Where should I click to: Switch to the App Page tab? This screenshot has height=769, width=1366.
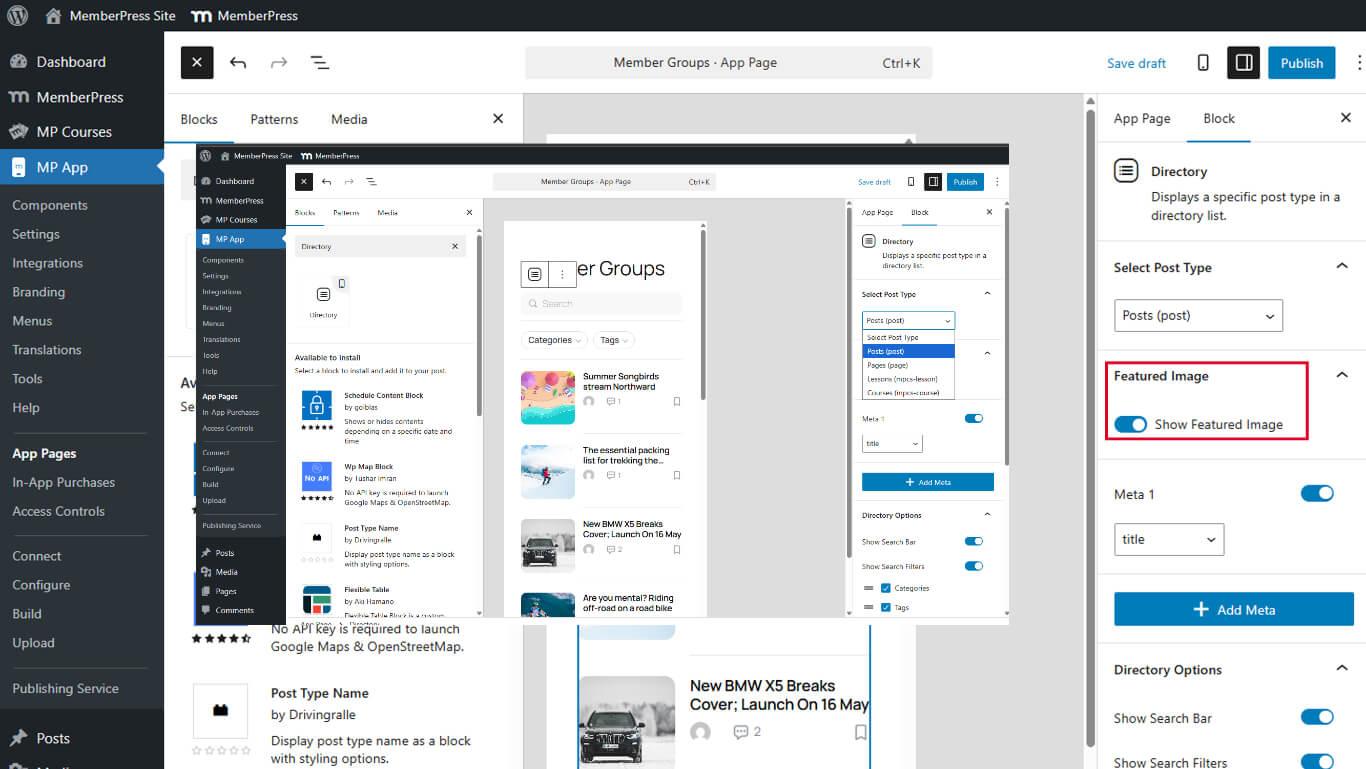click(x=1142, y=118)
